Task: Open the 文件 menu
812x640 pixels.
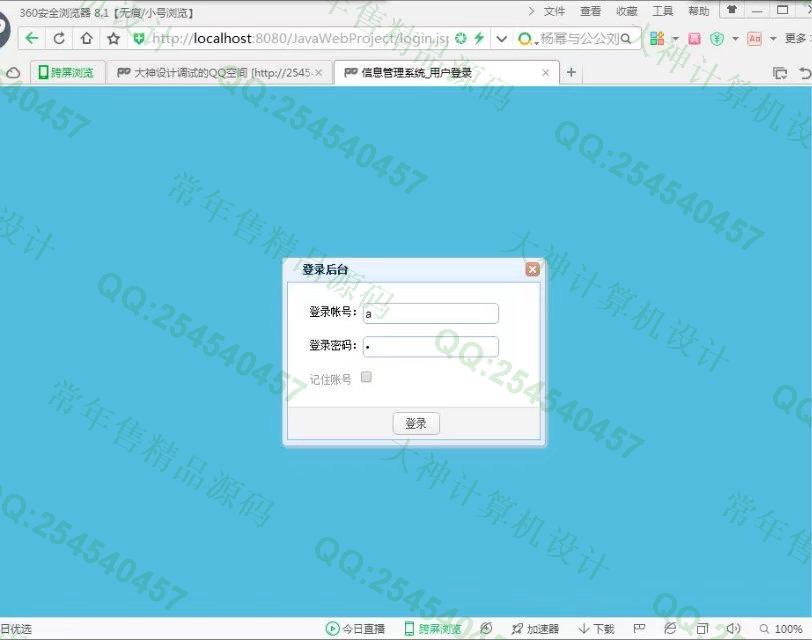Action: pyautogui.click(x=553, y=11)
